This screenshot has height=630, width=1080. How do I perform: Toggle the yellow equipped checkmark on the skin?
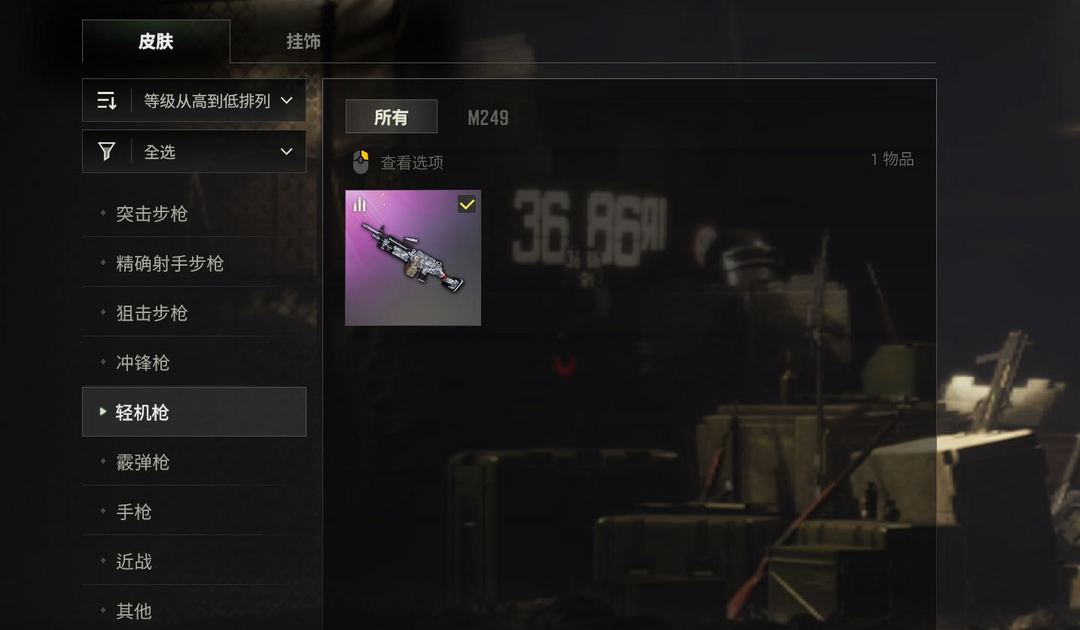[467, 204]
